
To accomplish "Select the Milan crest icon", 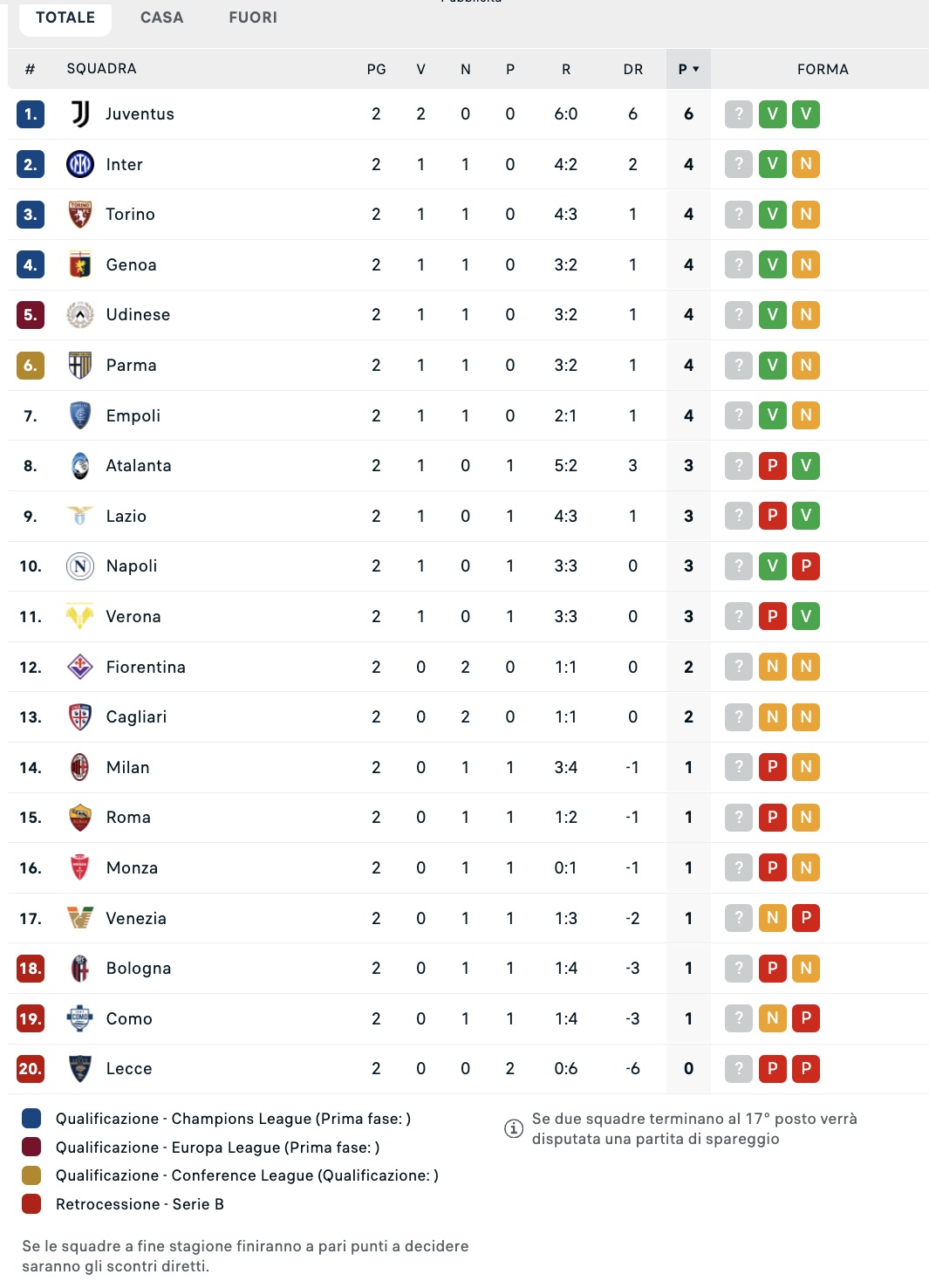I will 80,767.
